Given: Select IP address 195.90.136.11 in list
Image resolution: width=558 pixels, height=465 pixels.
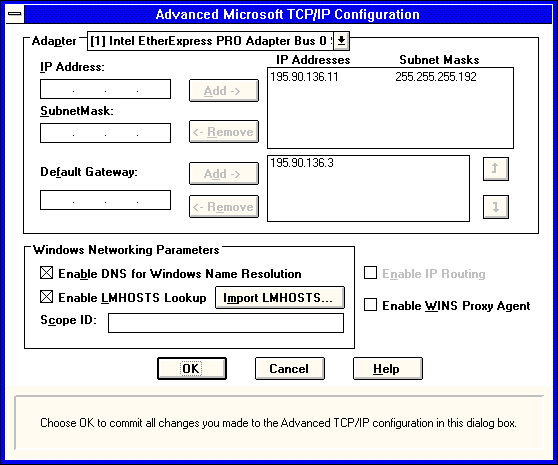Looking at the screenshot, I should point(304,77).
